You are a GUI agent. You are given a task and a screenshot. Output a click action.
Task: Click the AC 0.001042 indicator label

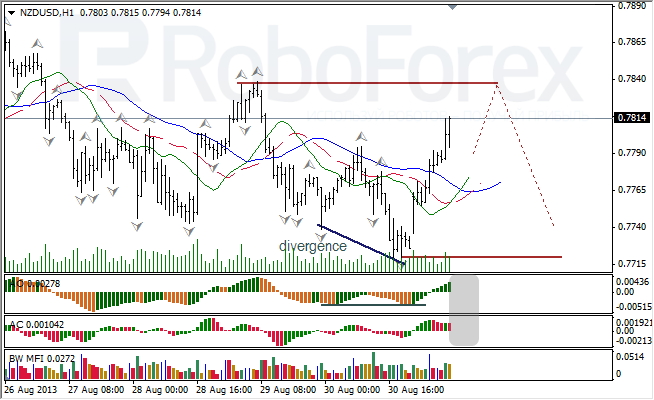[x=37, y=325]
